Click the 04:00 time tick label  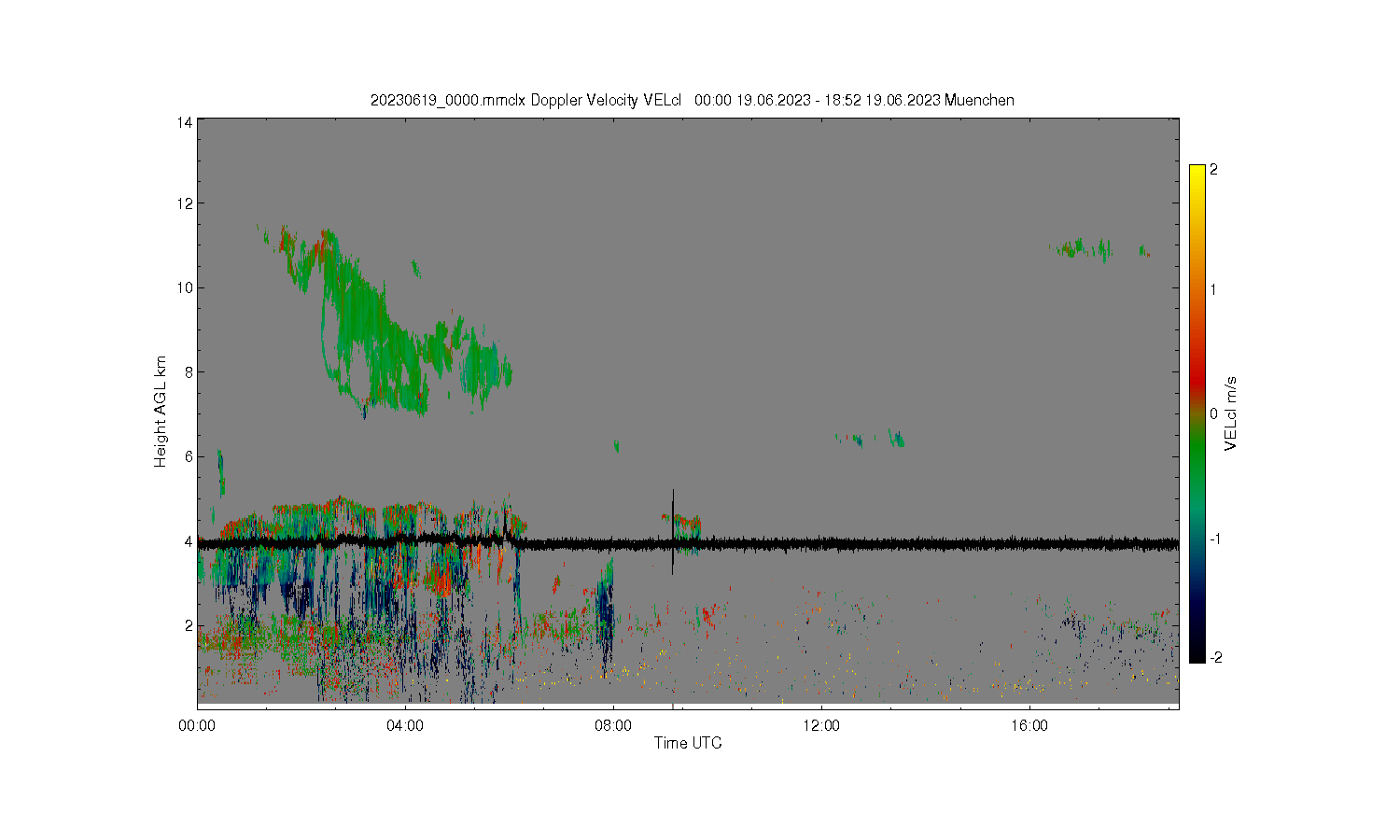(x=405, y=725)
